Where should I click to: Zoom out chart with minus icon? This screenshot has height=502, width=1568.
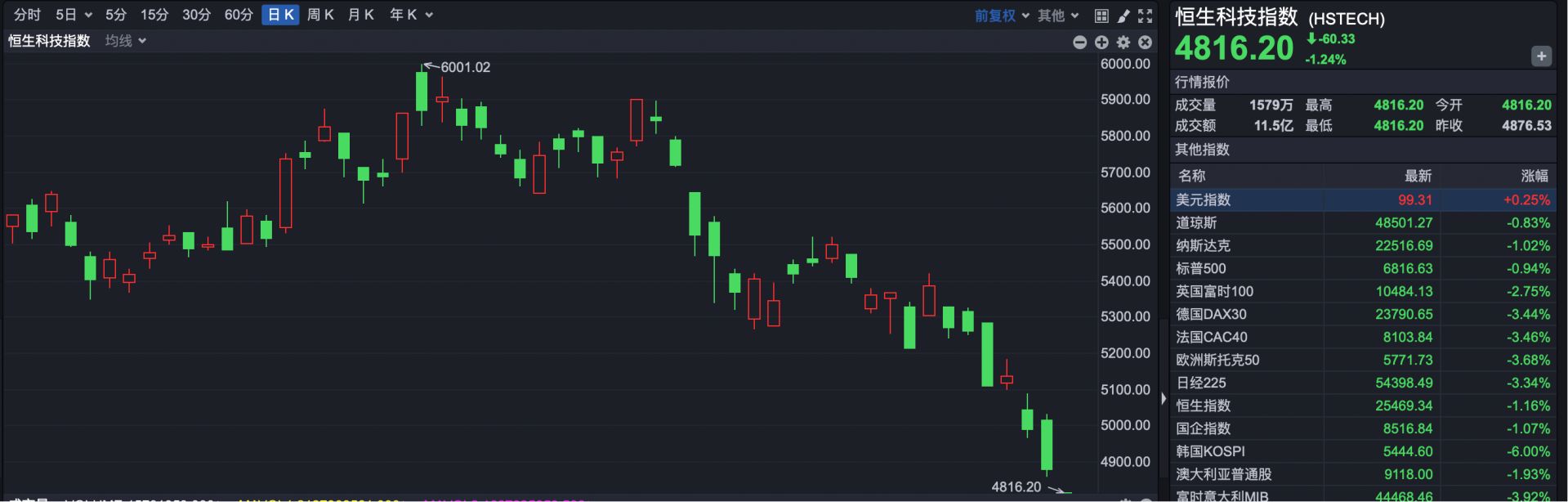click(1079, 43)
